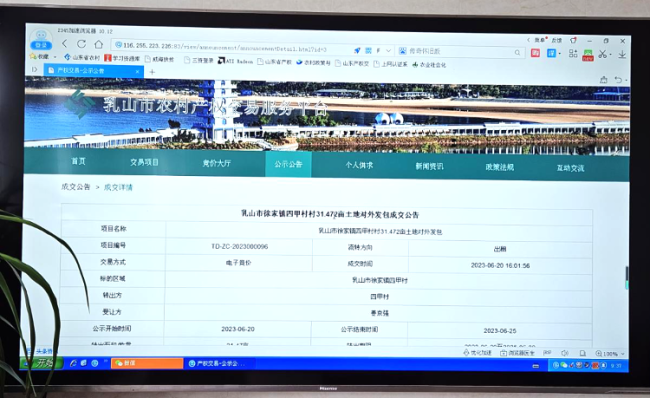This screenshot has width=650, height=398.
Task: Switch to the orange 微信 taskbar item
Action: (x=147, y=363)
